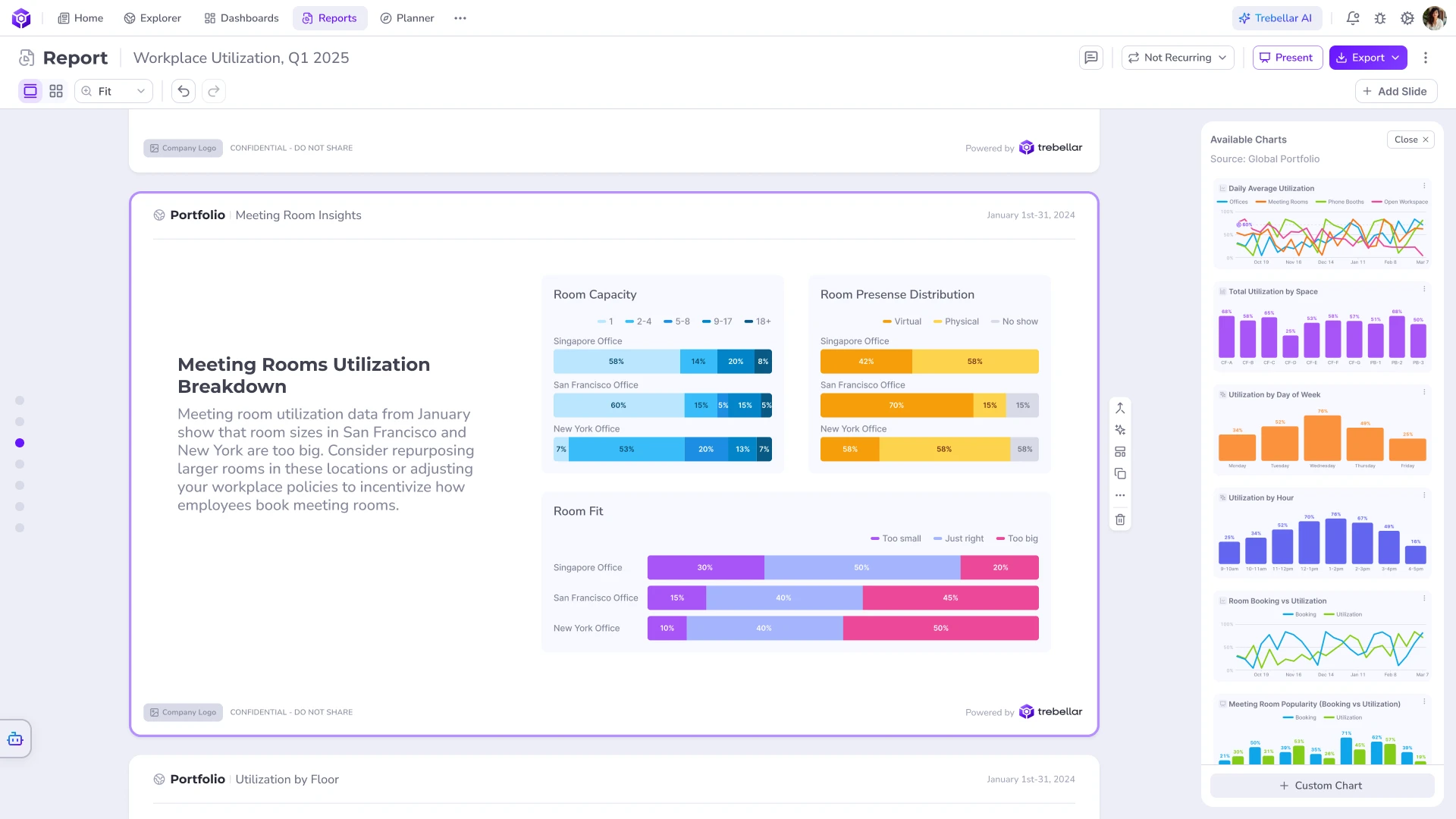Expand the Fit zoom dropdown
1456x819 pixels.
(x=114, y=91)
